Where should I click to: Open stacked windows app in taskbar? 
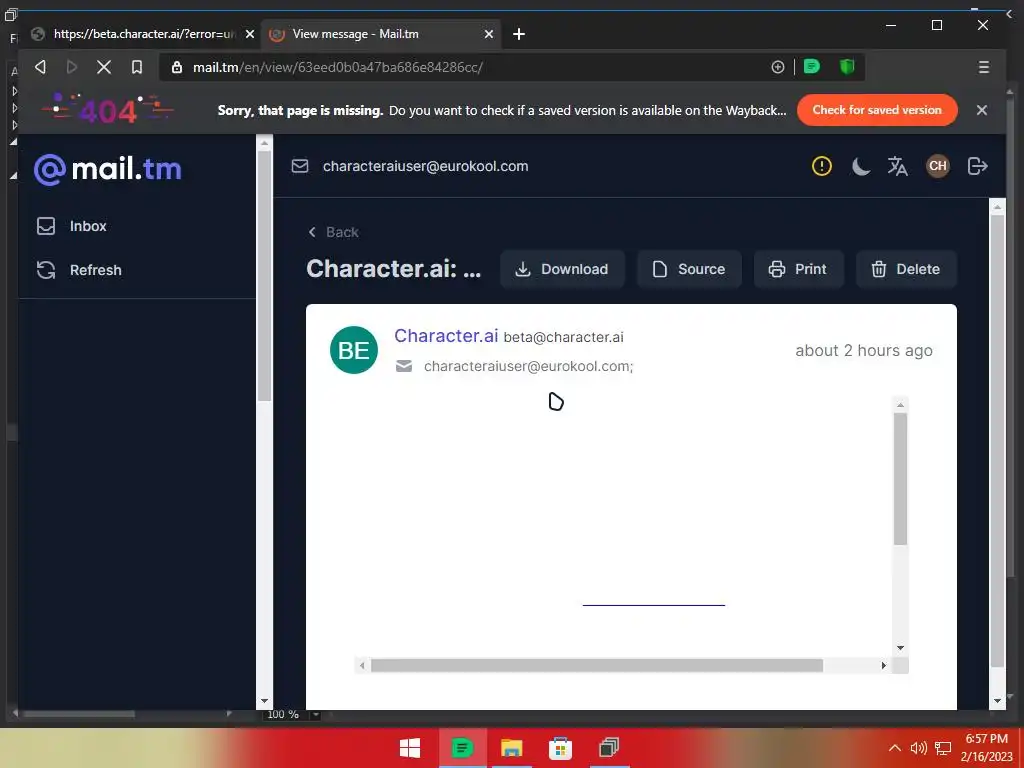pyautogui.click(x=609, y=748)
